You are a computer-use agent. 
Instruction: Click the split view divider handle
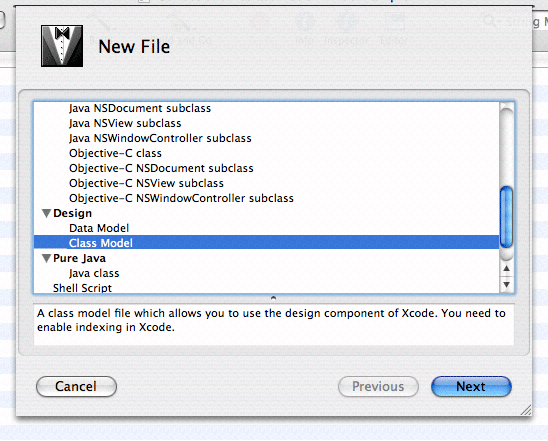point(273,298)
